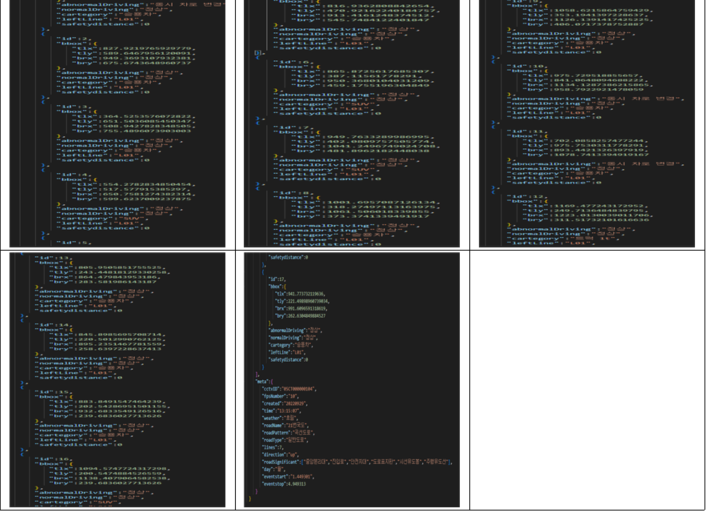Image resolution: width=710 pixels, height=512 pixels.
Task: Select the code image containing ids 2 to 4
Action: pos(117,123)
